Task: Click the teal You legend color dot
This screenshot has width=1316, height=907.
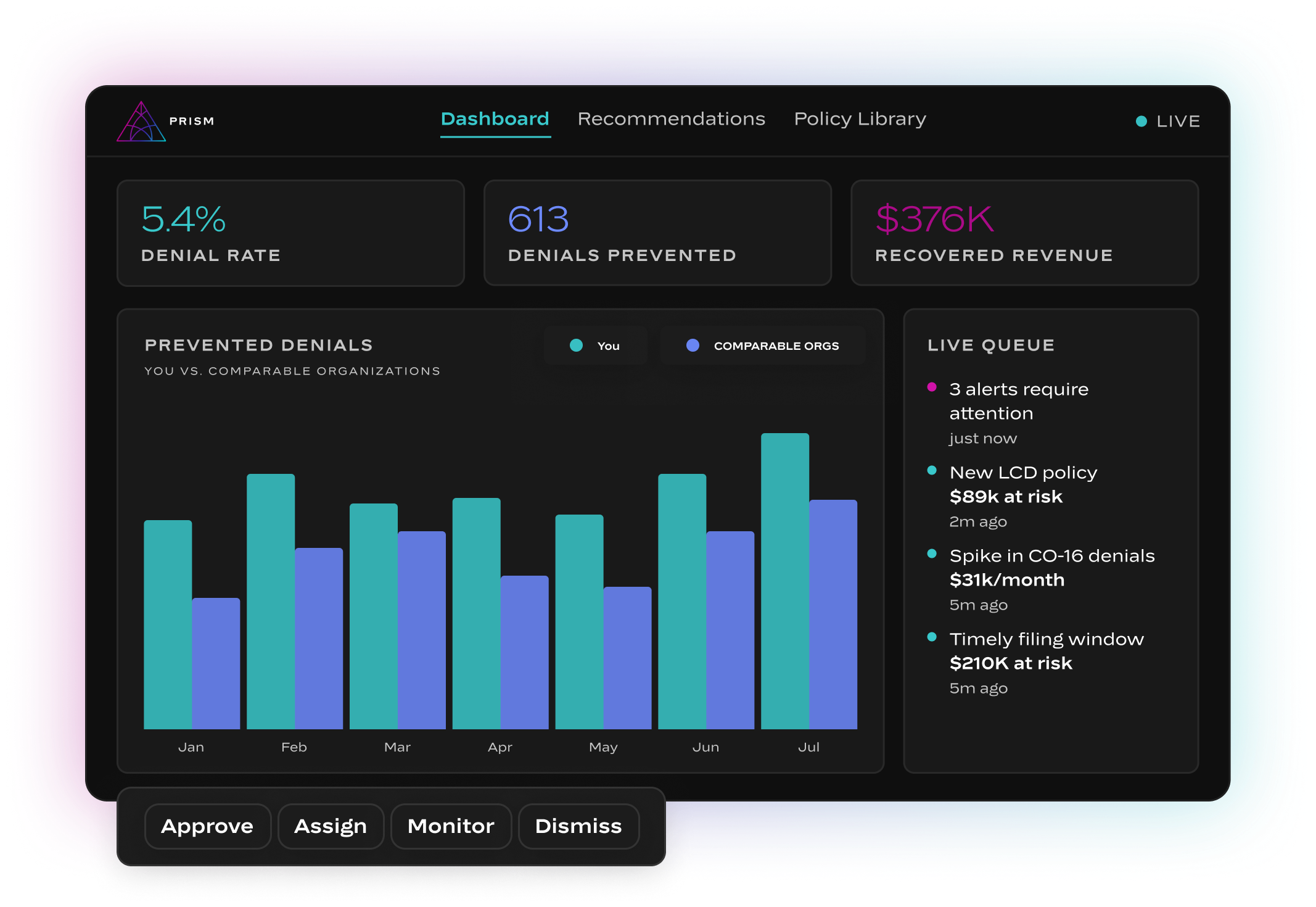Action: (576, 346)
